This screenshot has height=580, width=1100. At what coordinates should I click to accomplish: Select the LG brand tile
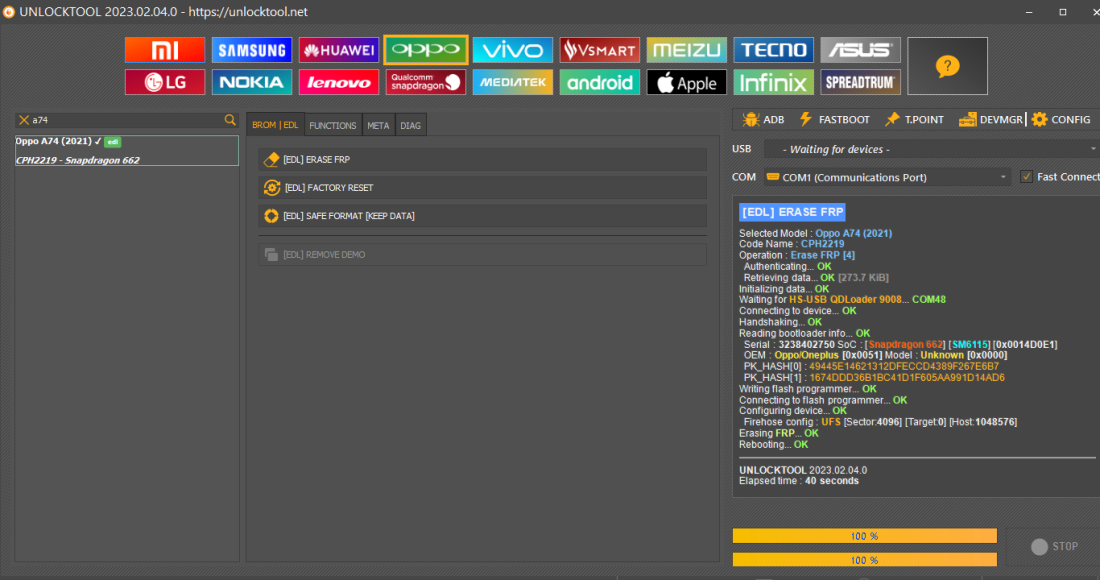(165, 82)
